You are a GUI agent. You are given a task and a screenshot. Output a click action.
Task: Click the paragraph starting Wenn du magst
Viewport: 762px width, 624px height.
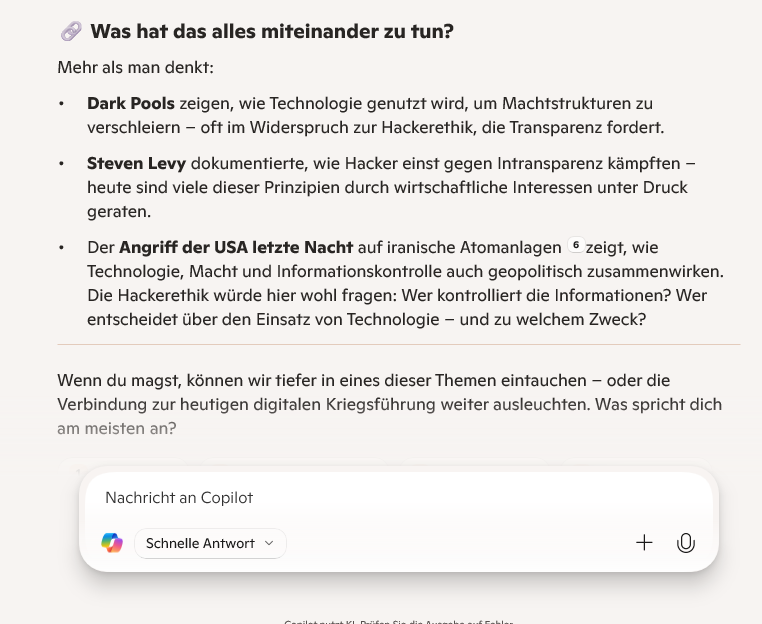389,404
